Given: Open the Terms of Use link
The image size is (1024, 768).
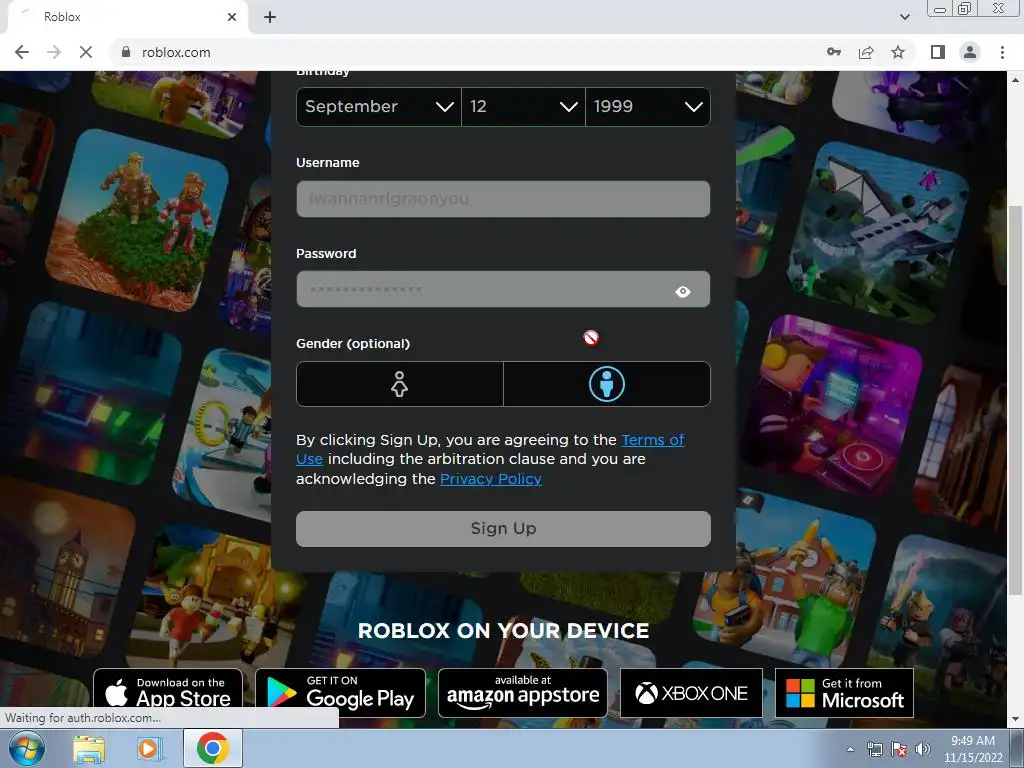Looking at the screenshot, I should click(652, 440).
